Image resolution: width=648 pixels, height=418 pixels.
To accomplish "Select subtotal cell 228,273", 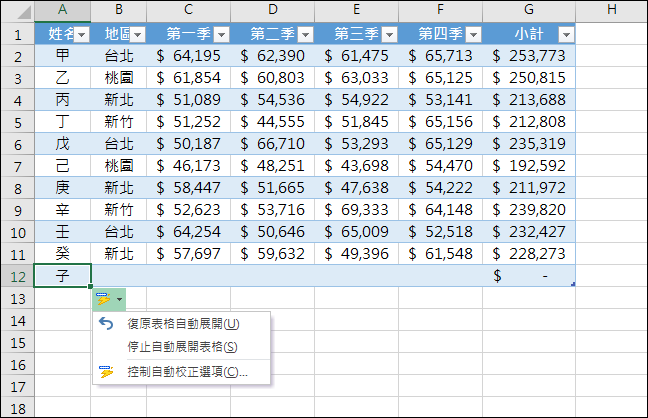I will point(529,253).
